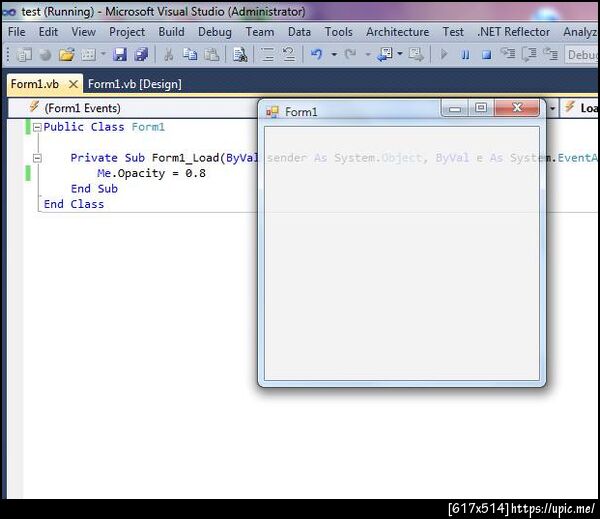Open the Debug menu
Image resolution: width=600 pixels, height=519 pixels.
point(215,32)
